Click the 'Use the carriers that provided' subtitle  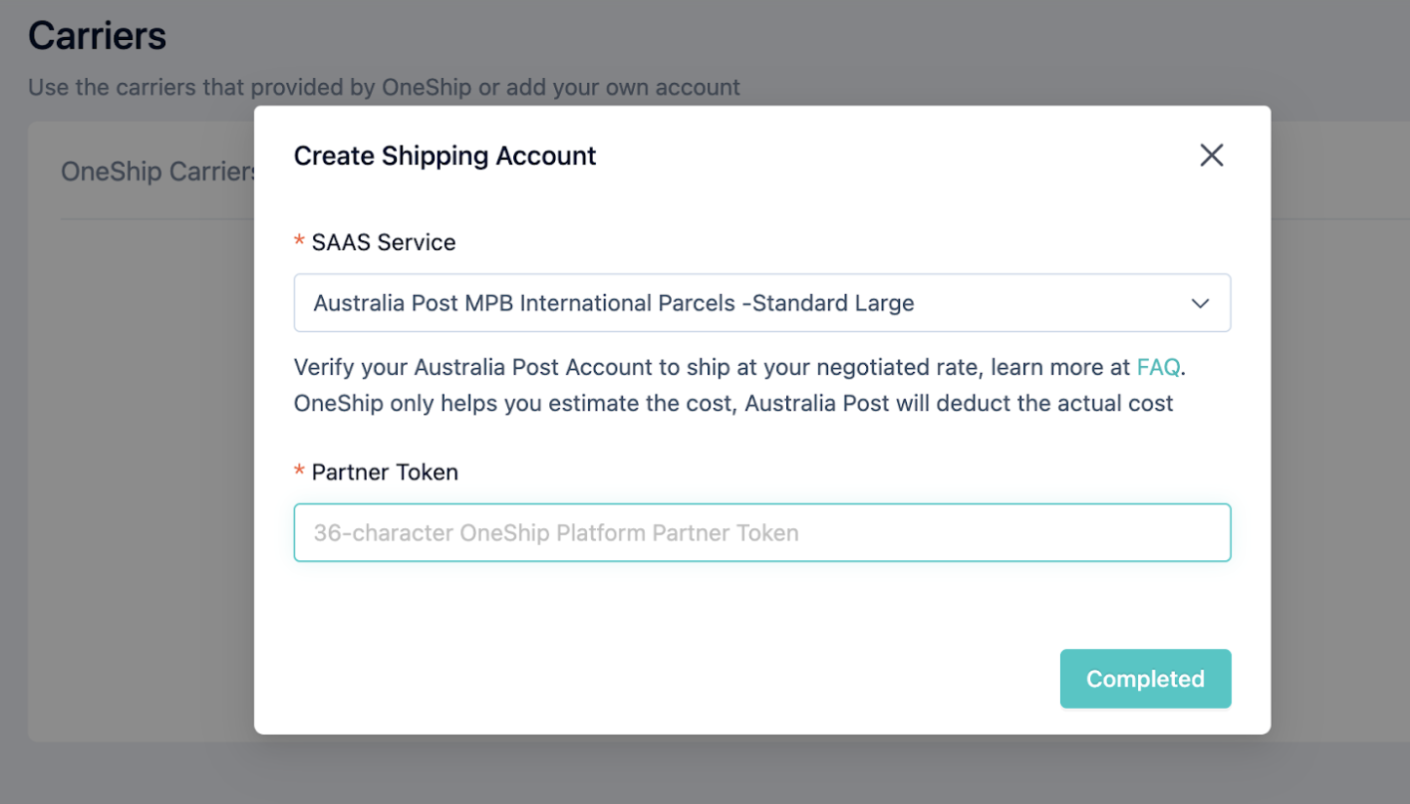click(x=384, y=87)
